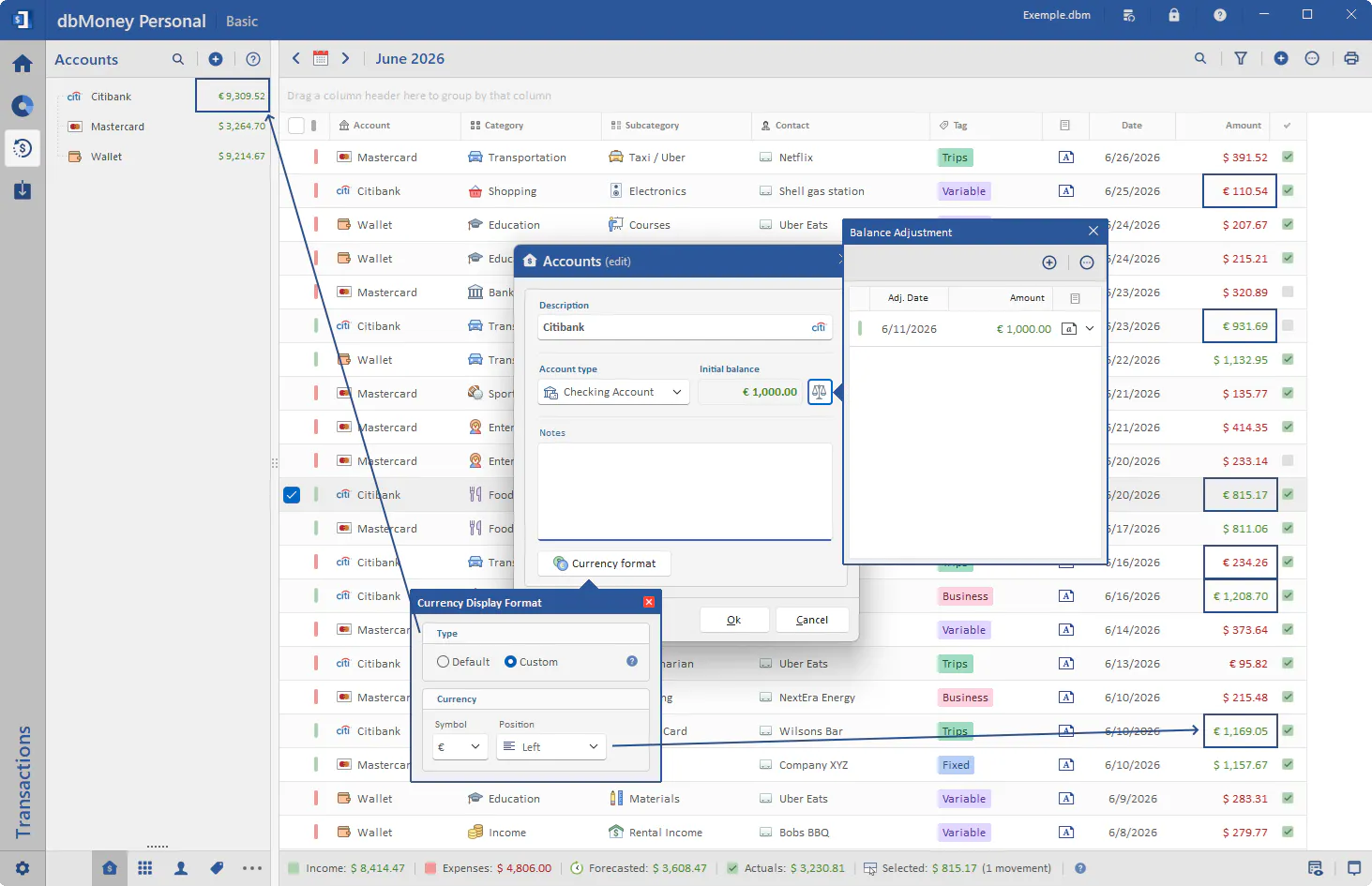1372x886 pixels.
Task: Open the Citibank bank icon picker
Action: click(x=819, y=327)
